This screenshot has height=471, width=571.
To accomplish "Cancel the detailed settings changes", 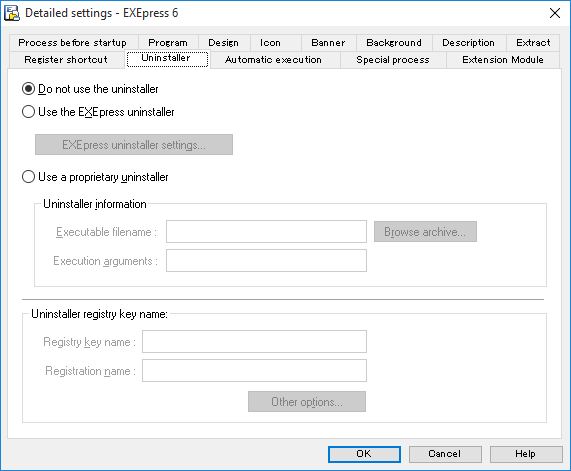I will pos(445,454).
